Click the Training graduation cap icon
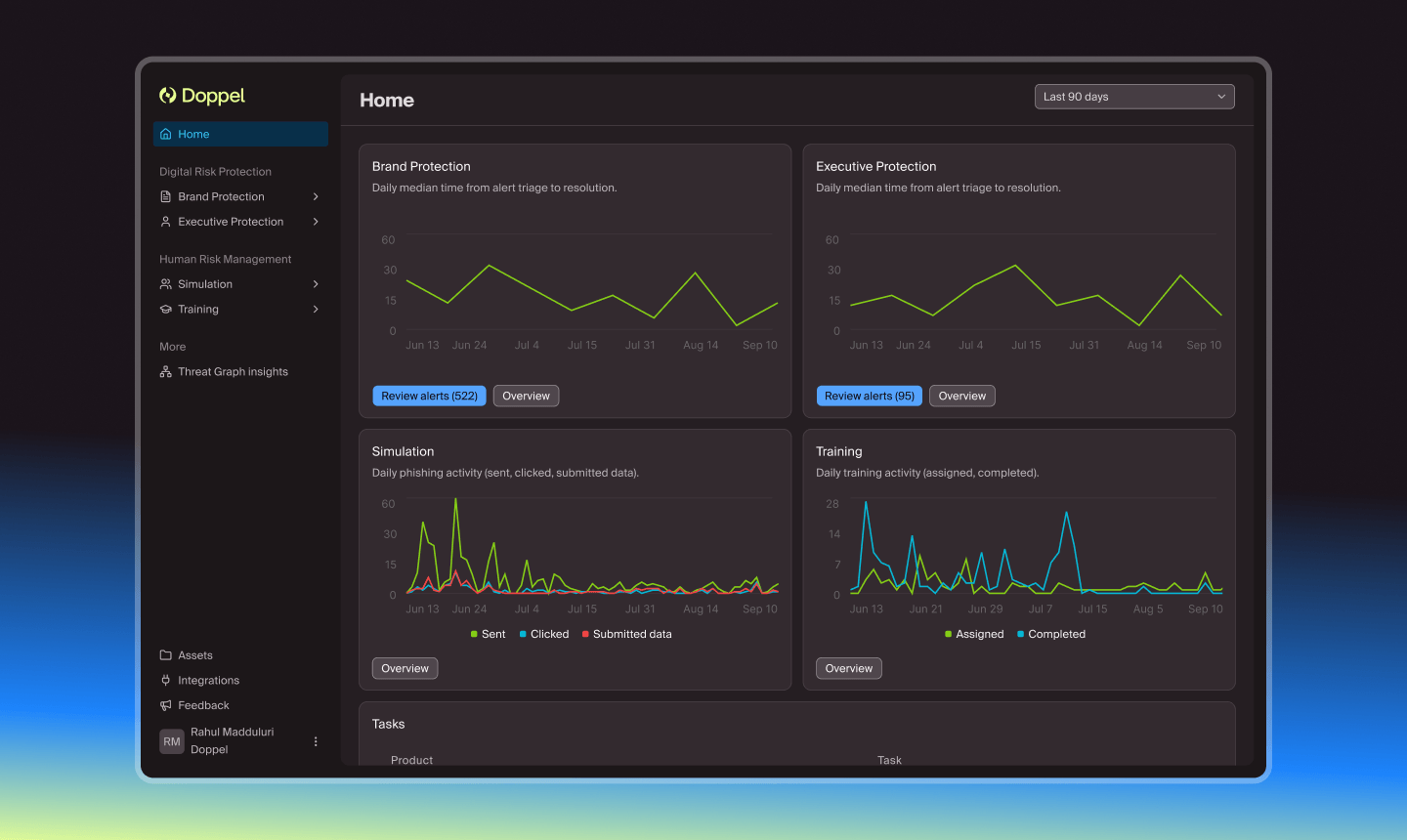The height and width of the screenshot is (840, 1407). [166, 310]
